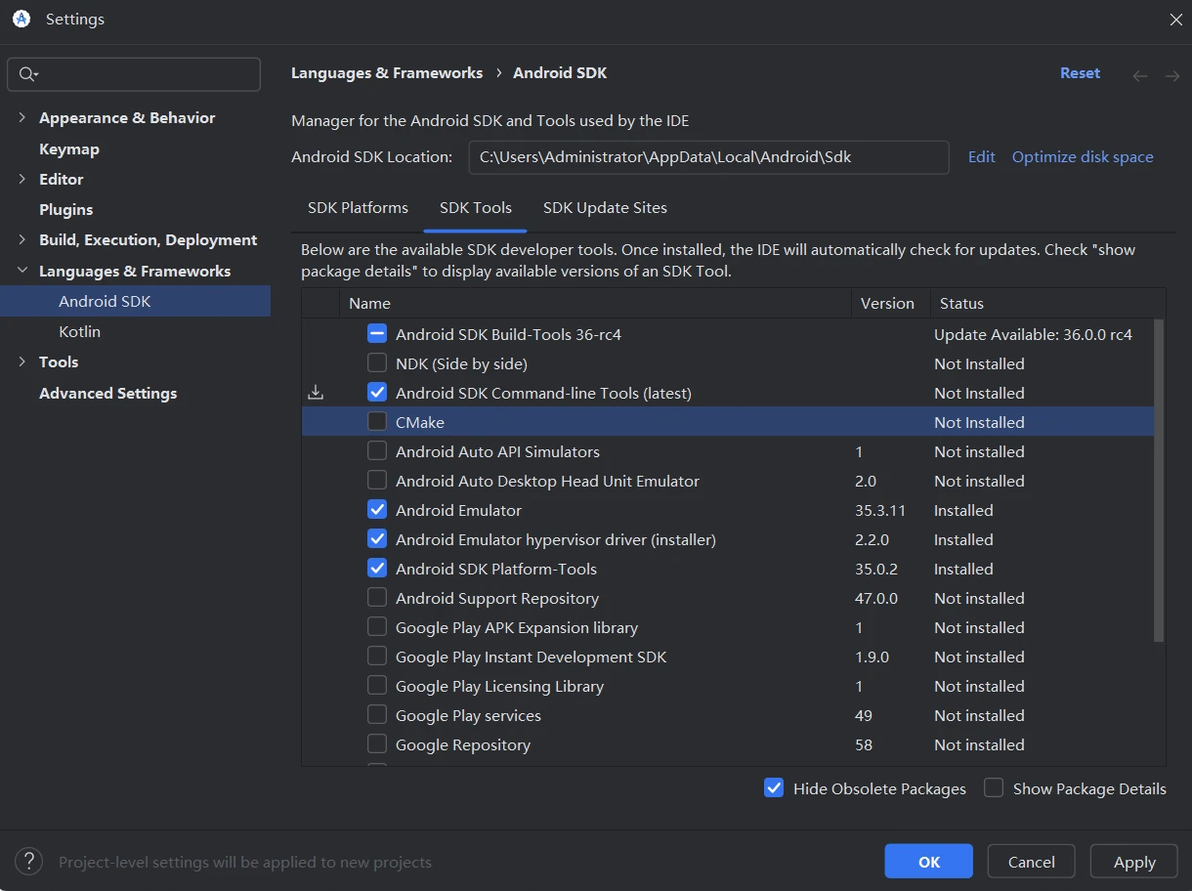The image size is (1192, 891).
Task: Enable NDK (Side by side) checkbox
Action: click(377, 363)
